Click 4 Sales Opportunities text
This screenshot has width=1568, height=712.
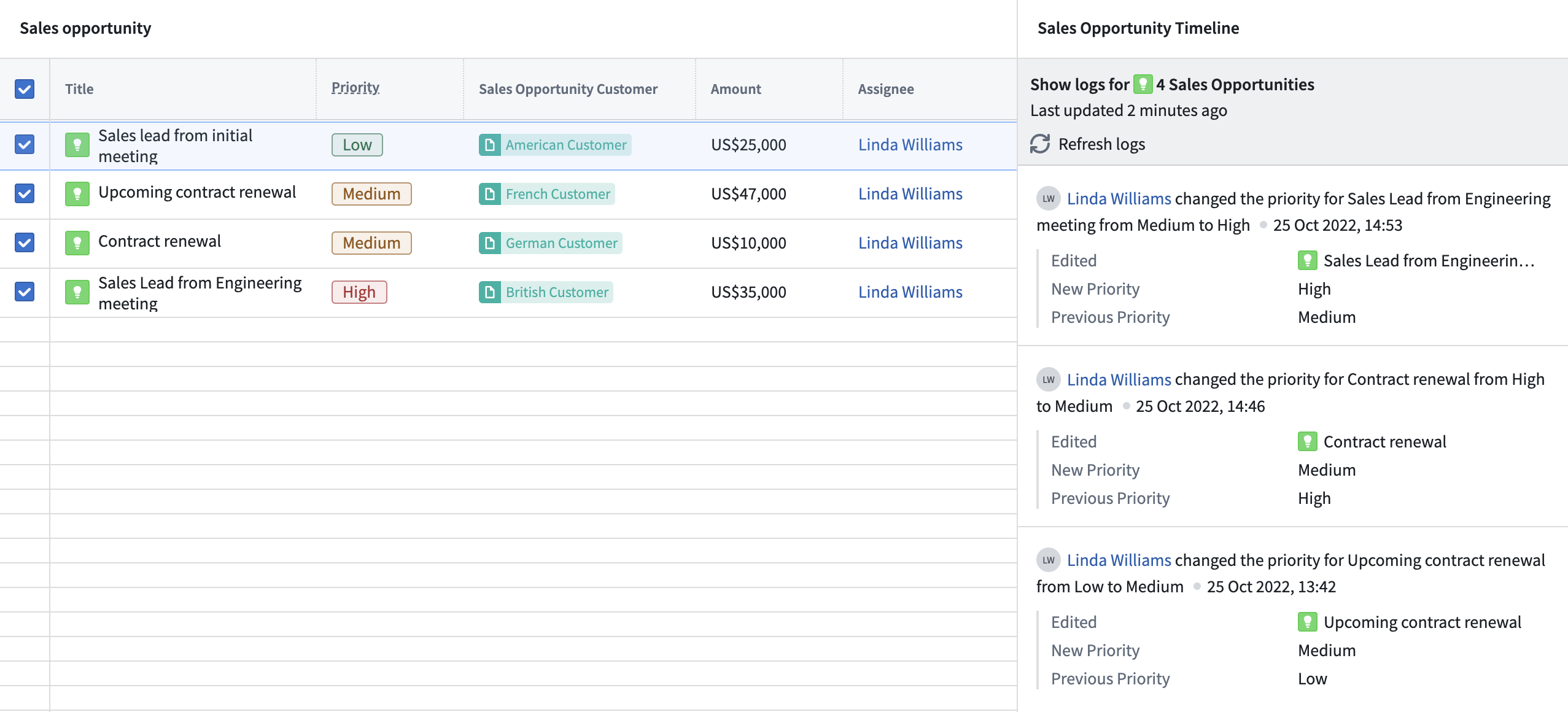tap(1235, 84)
